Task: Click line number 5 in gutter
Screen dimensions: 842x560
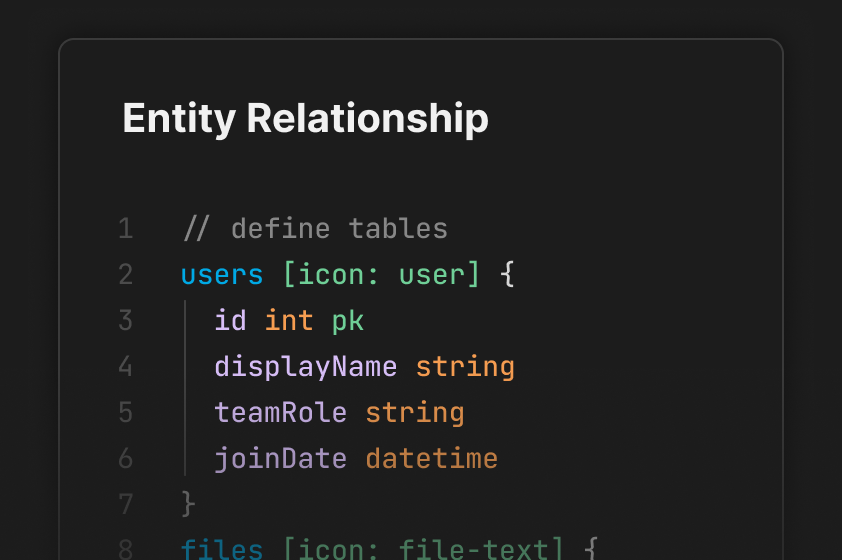Action: coord(125,413)
